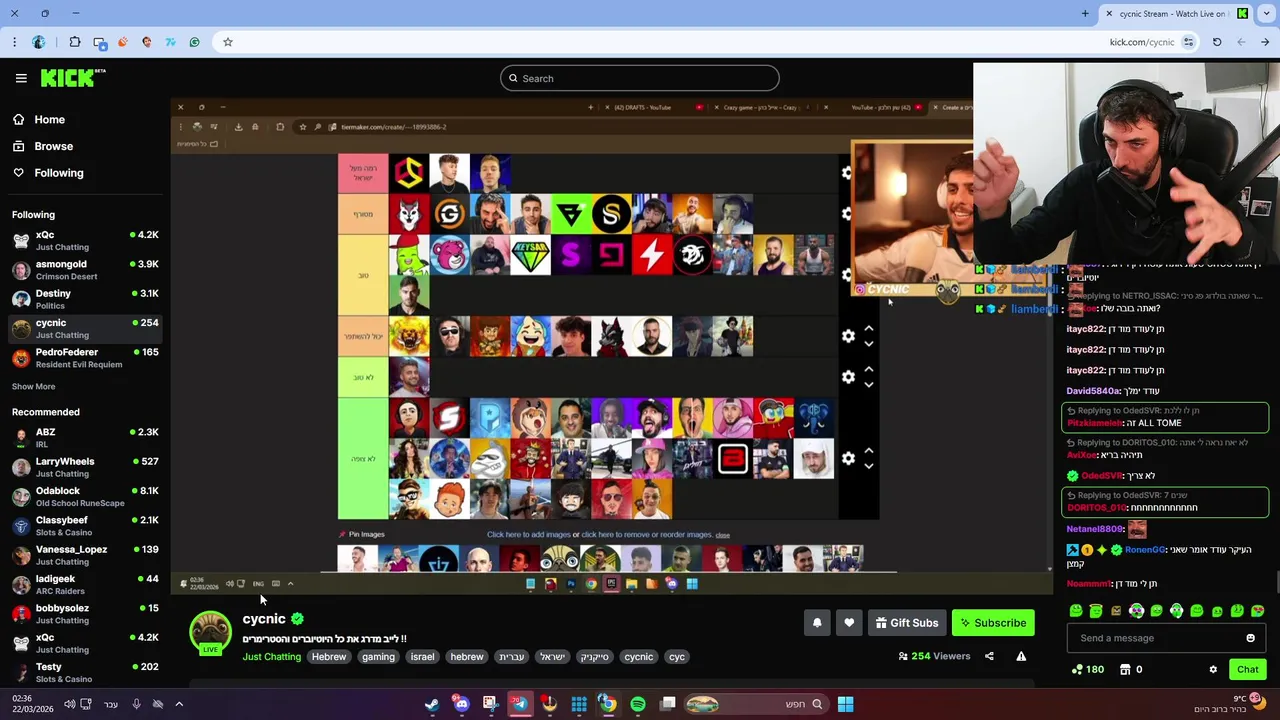Open Classybeef recommended channel

coord(85,525)
